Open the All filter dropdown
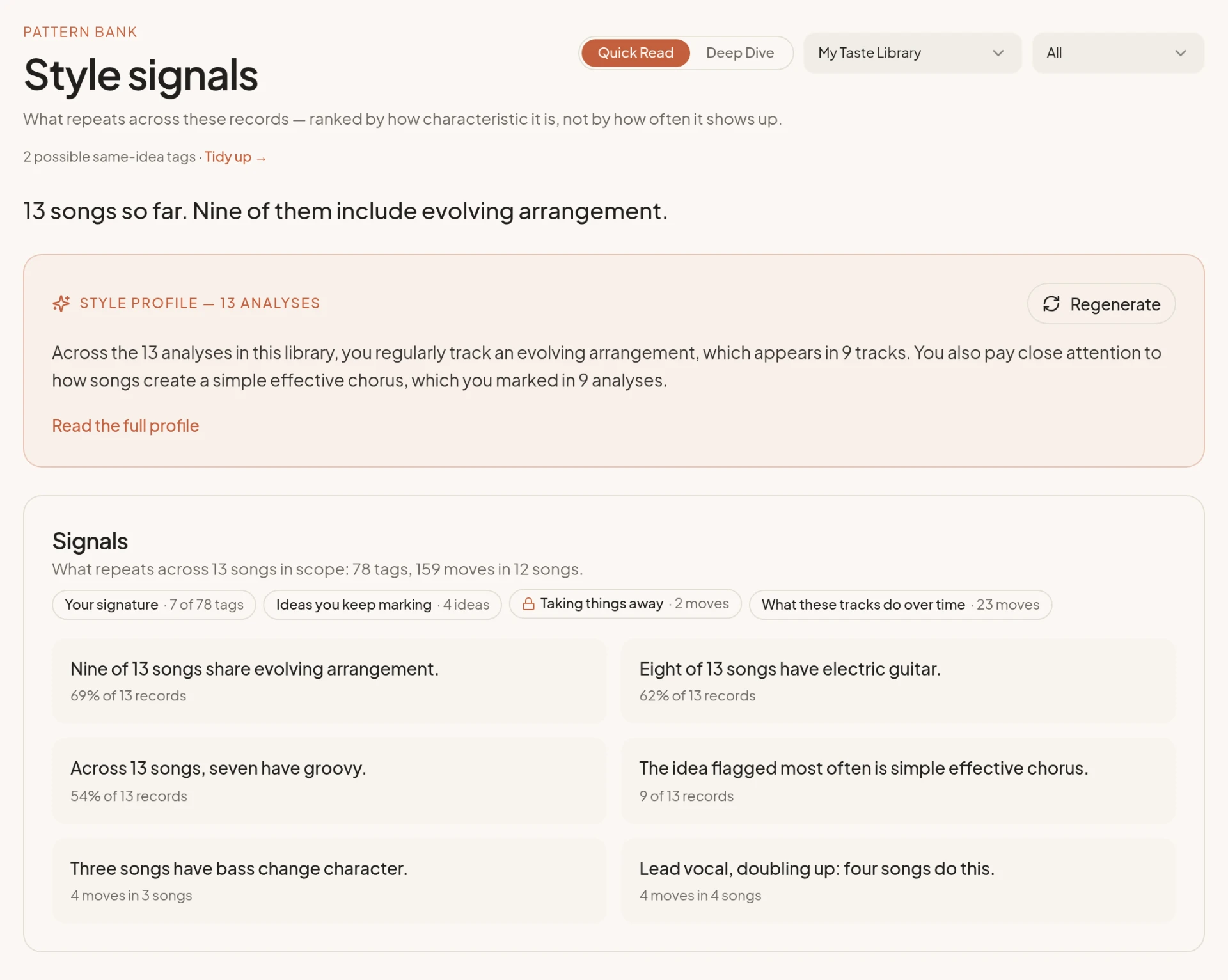Screen dimensions: 1228x980 pos(1117,53)
